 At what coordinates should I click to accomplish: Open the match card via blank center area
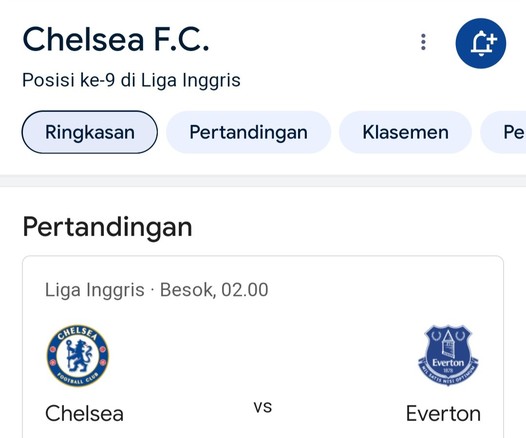click(263, 355)
